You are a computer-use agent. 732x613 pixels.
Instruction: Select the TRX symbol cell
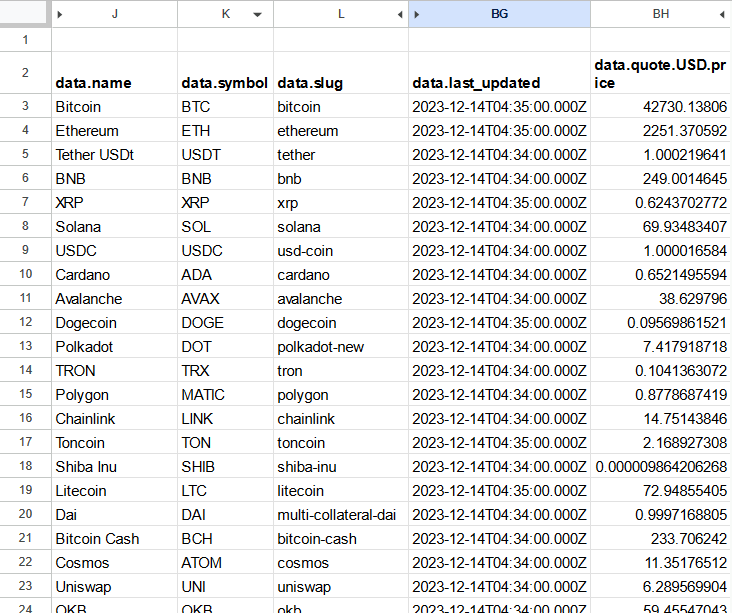pos(225,371)
